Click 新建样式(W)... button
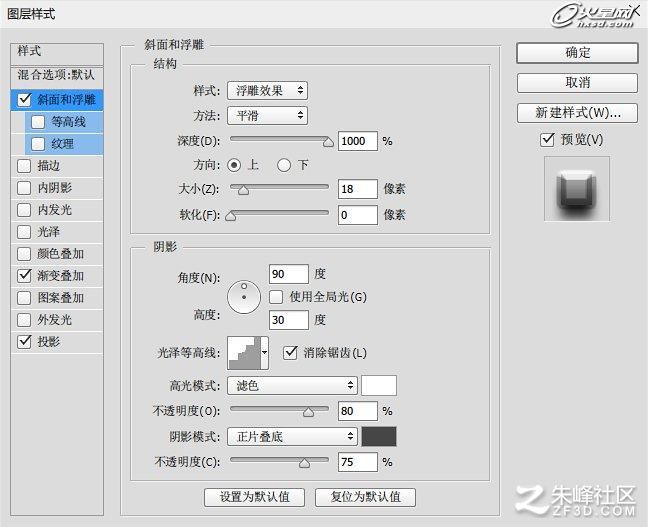The image size is (648, 527). (577, 112)
